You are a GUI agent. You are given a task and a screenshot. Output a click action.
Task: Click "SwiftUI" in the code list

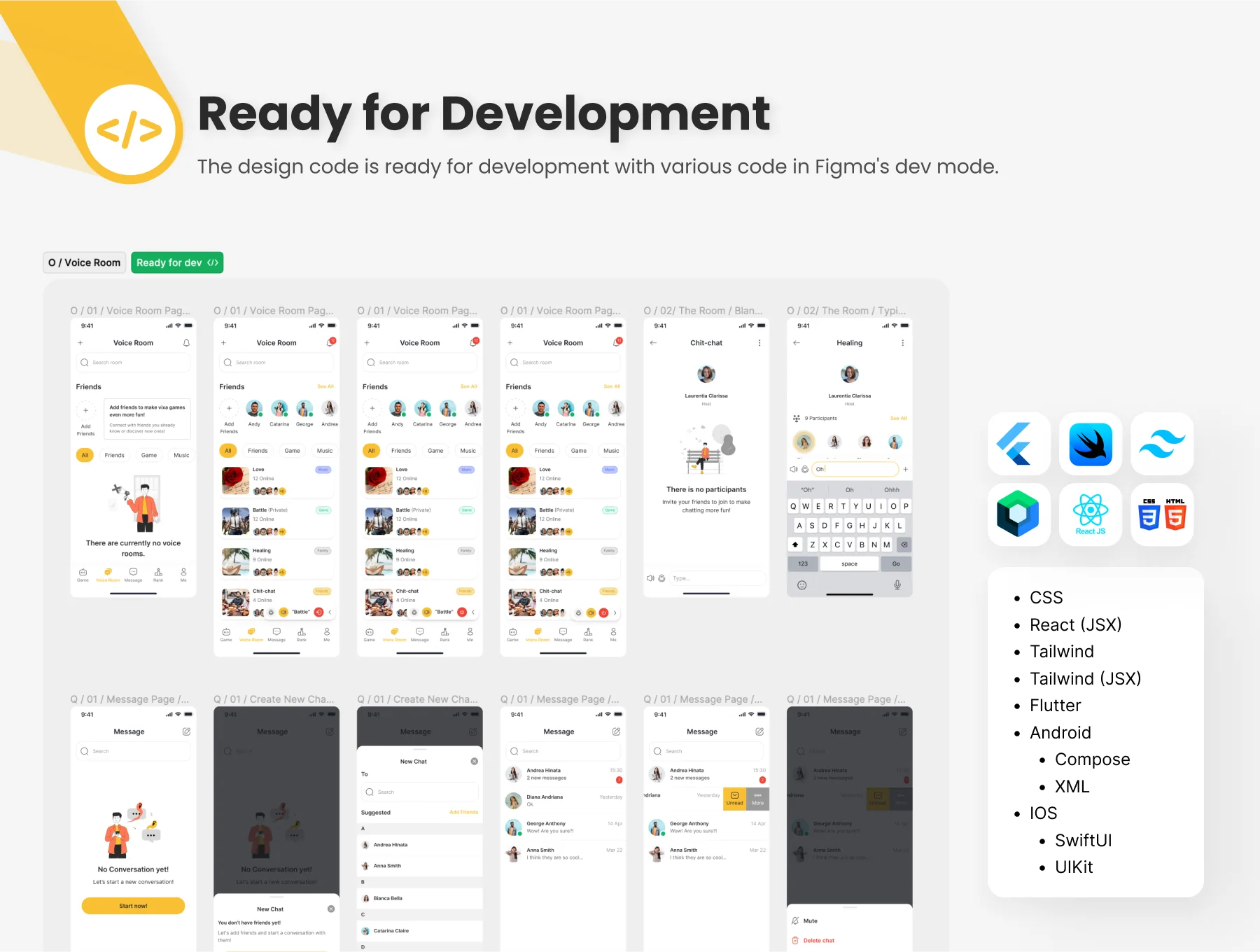(x=1083, y=840)
